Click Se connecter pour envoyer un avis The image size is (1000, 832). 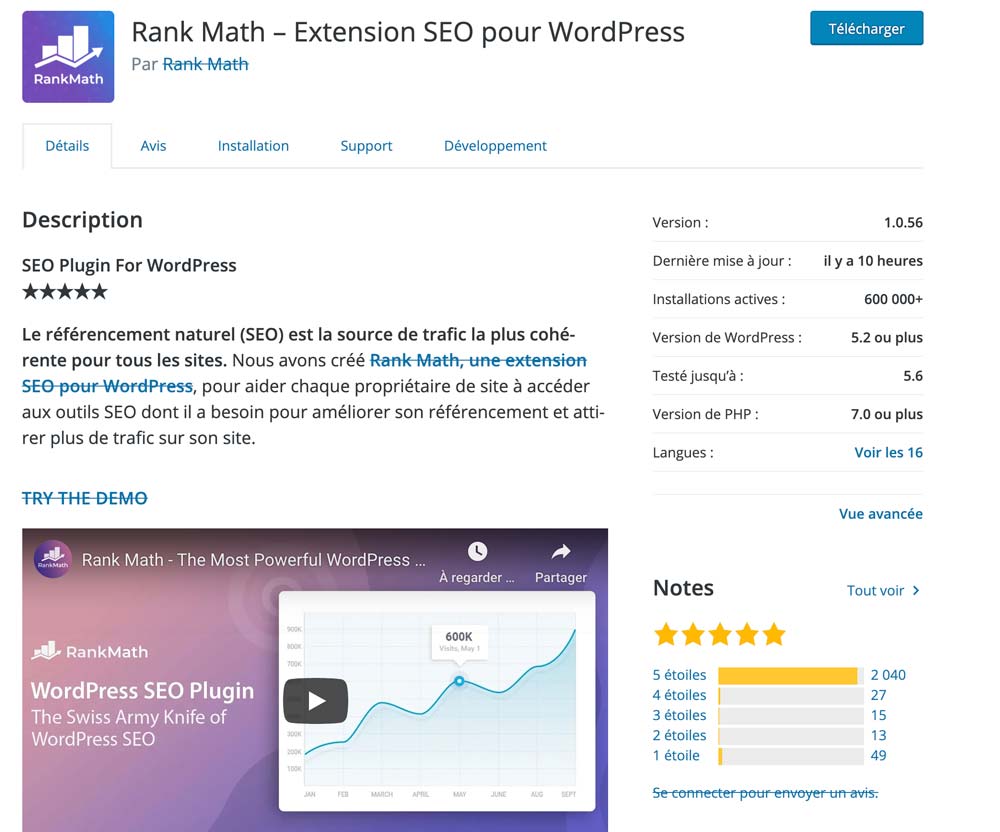765,792
